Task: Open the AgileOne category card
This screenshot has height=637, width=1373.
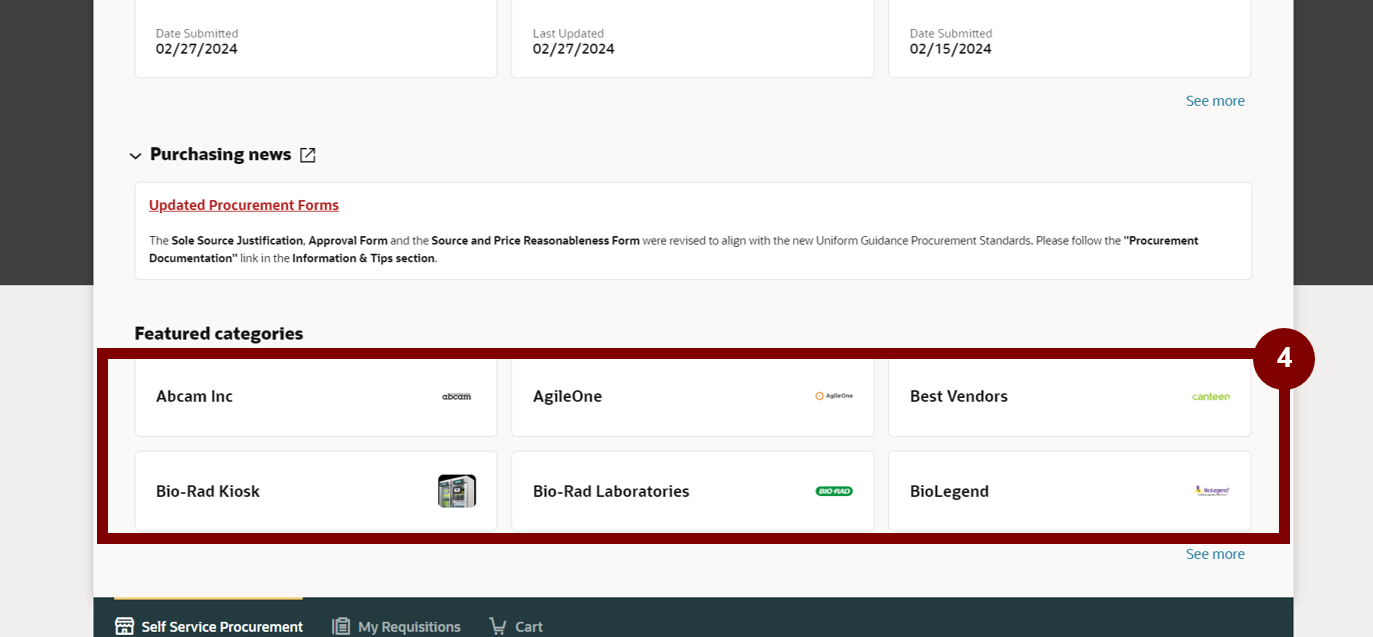Action: point(692,397)
